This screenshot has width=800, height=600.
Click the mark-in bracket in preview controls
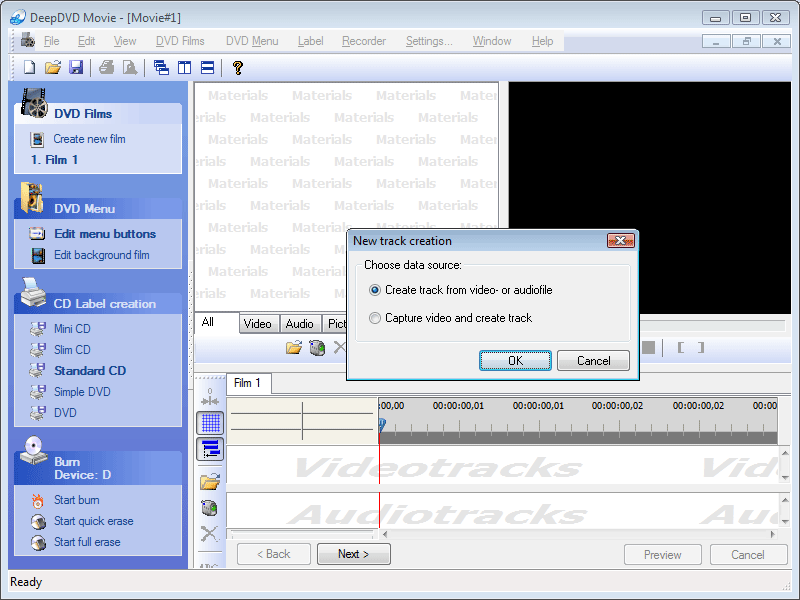click(x=680, y=347)
